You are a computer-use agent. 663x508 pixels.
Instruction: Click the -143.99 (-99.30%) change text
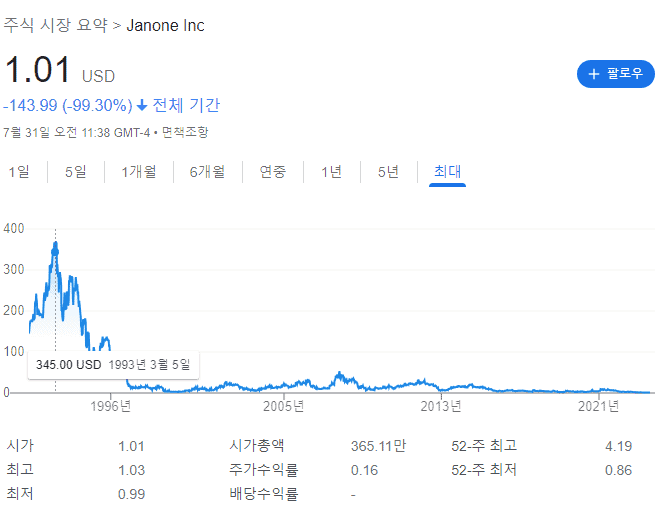pyautogui.click(x=68, y=105)
